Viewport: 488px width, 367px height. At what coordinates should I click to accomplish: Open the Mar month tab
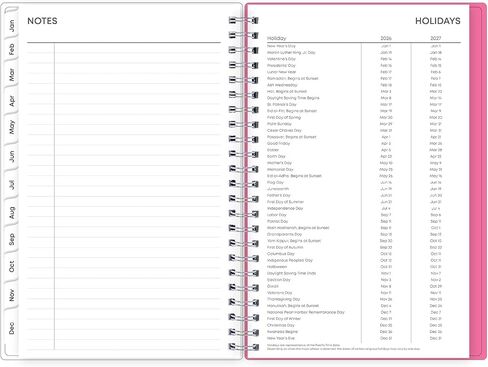[12, 75]
